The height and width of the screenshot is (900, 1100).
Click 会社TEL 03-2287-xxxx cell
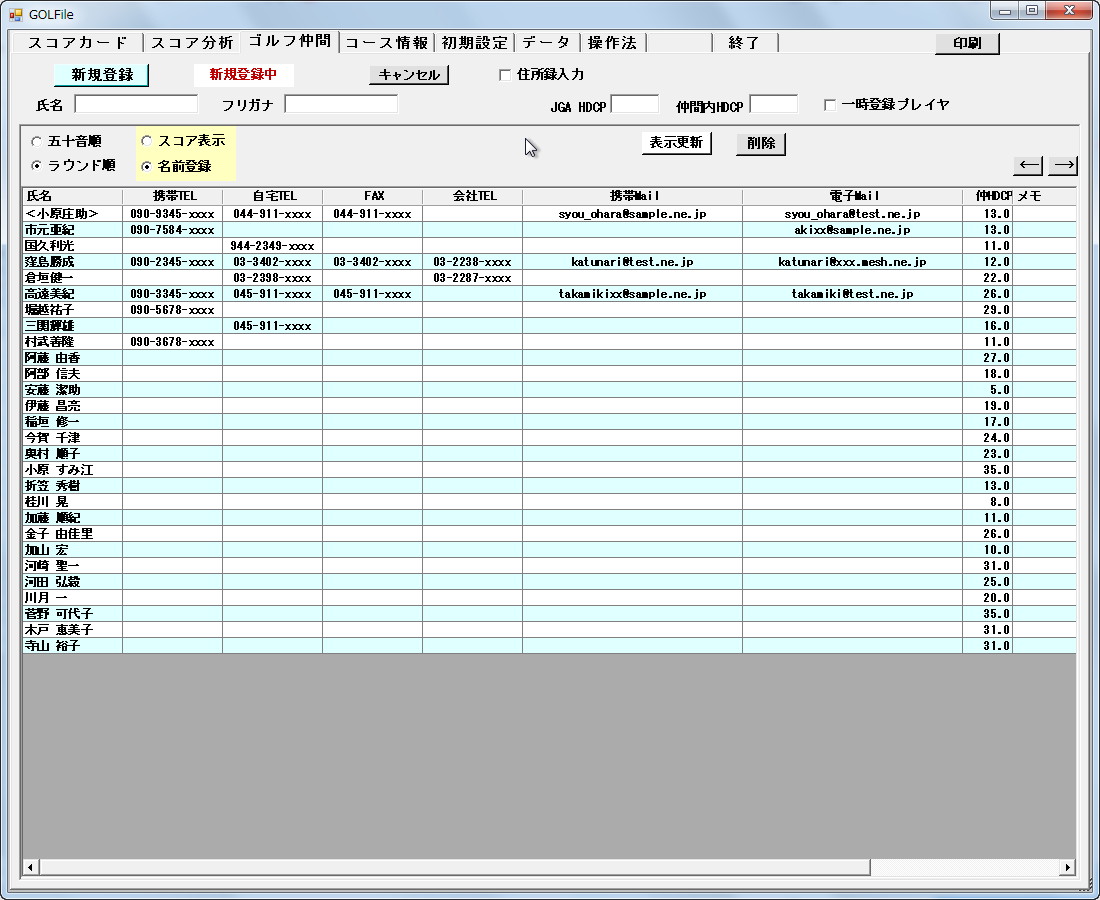click(x=473, y=278)
